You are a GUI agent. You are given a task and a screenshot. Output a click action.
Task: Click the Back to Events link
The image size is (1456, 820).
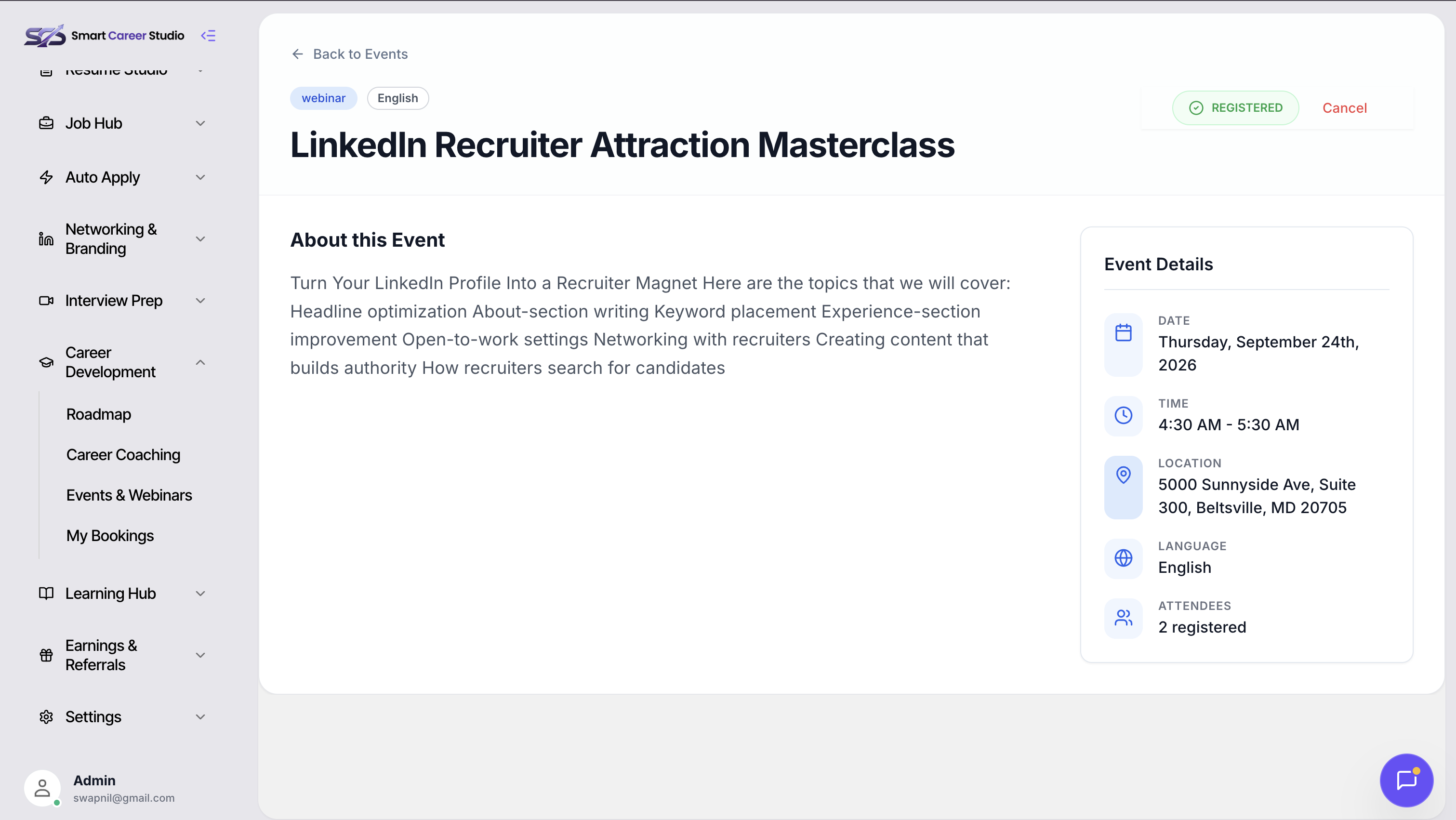point(349,53)
